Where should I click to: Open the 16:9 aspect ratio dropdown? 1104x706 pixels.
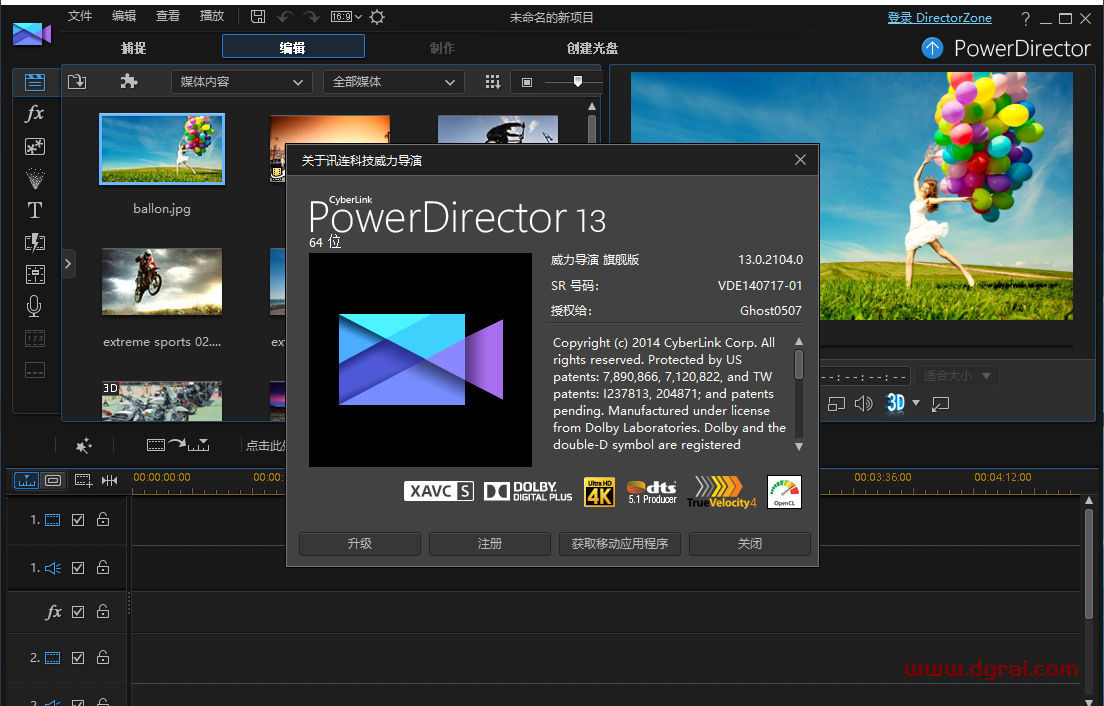(346, 17)
